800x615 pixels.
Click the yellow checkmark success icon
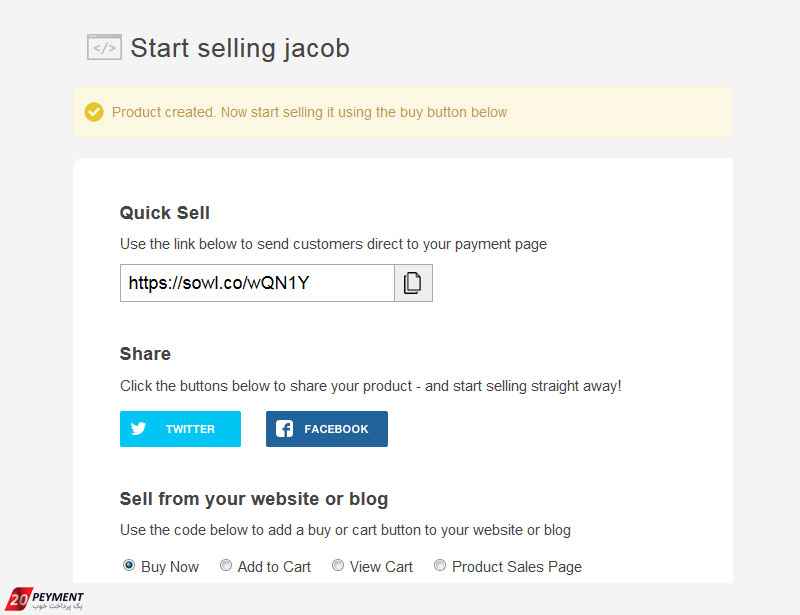(x=94, y=112)
